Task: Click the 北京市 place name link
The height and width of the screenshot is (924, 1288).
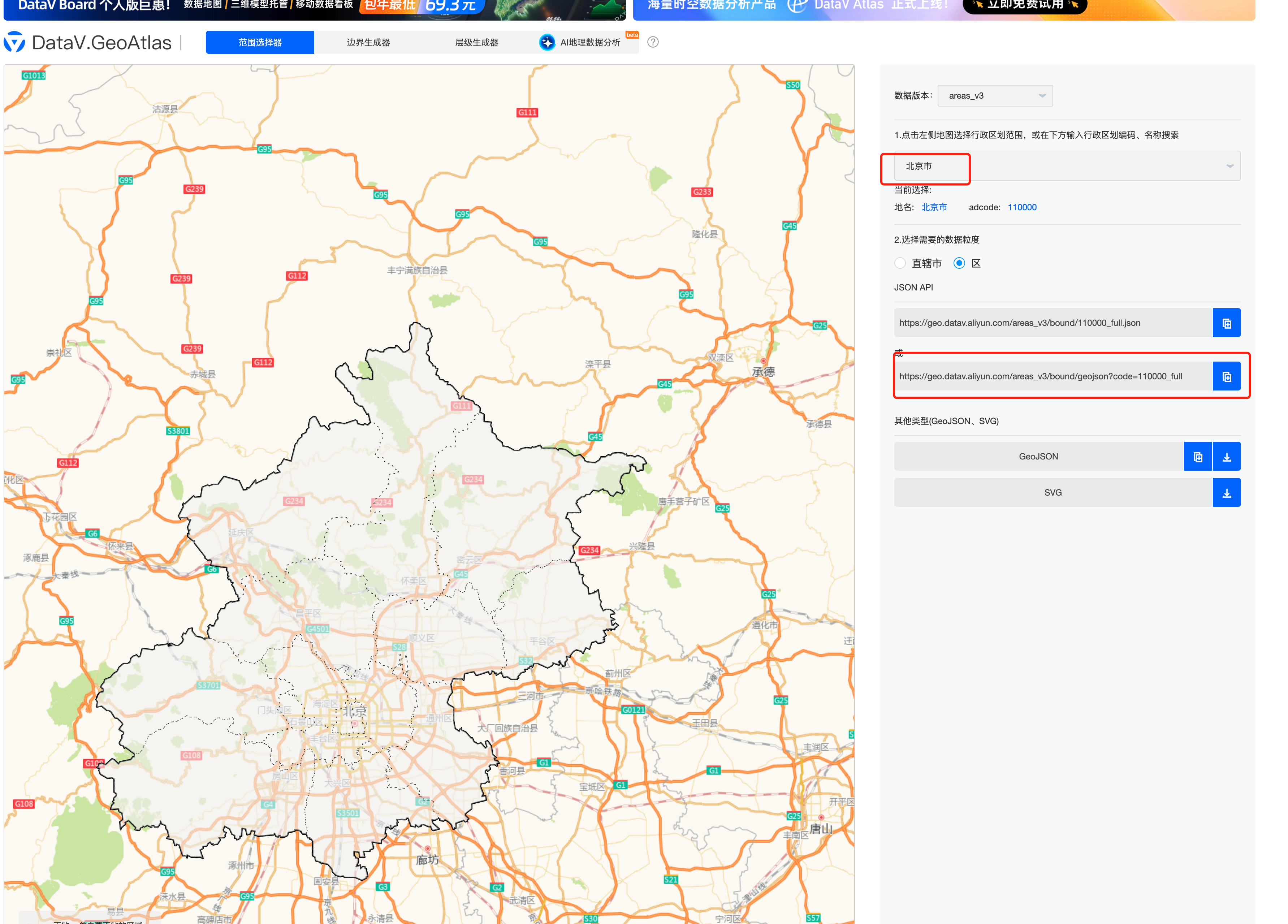Action: tap(934, 207)
